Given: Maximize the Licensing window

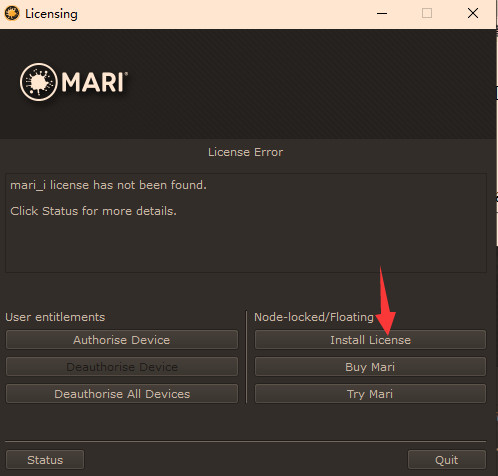Looking at the screenshot, I should tap(427, 14).
